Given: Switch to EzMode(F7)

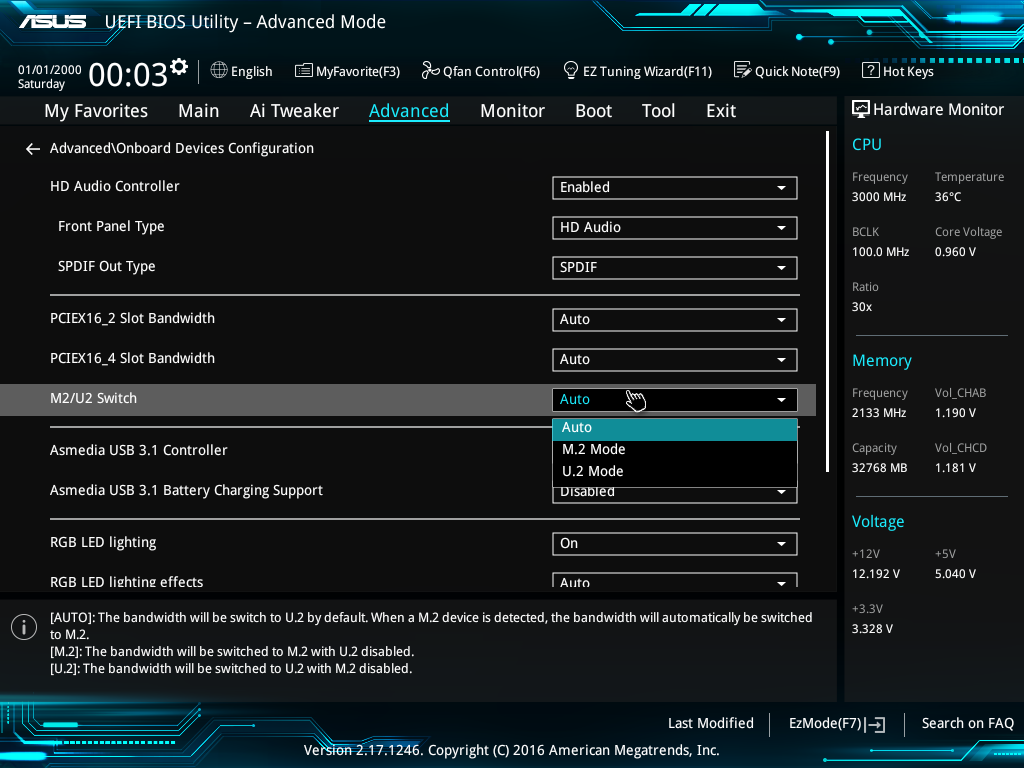Looking at the screenshot, I should (x=837, y=724).
